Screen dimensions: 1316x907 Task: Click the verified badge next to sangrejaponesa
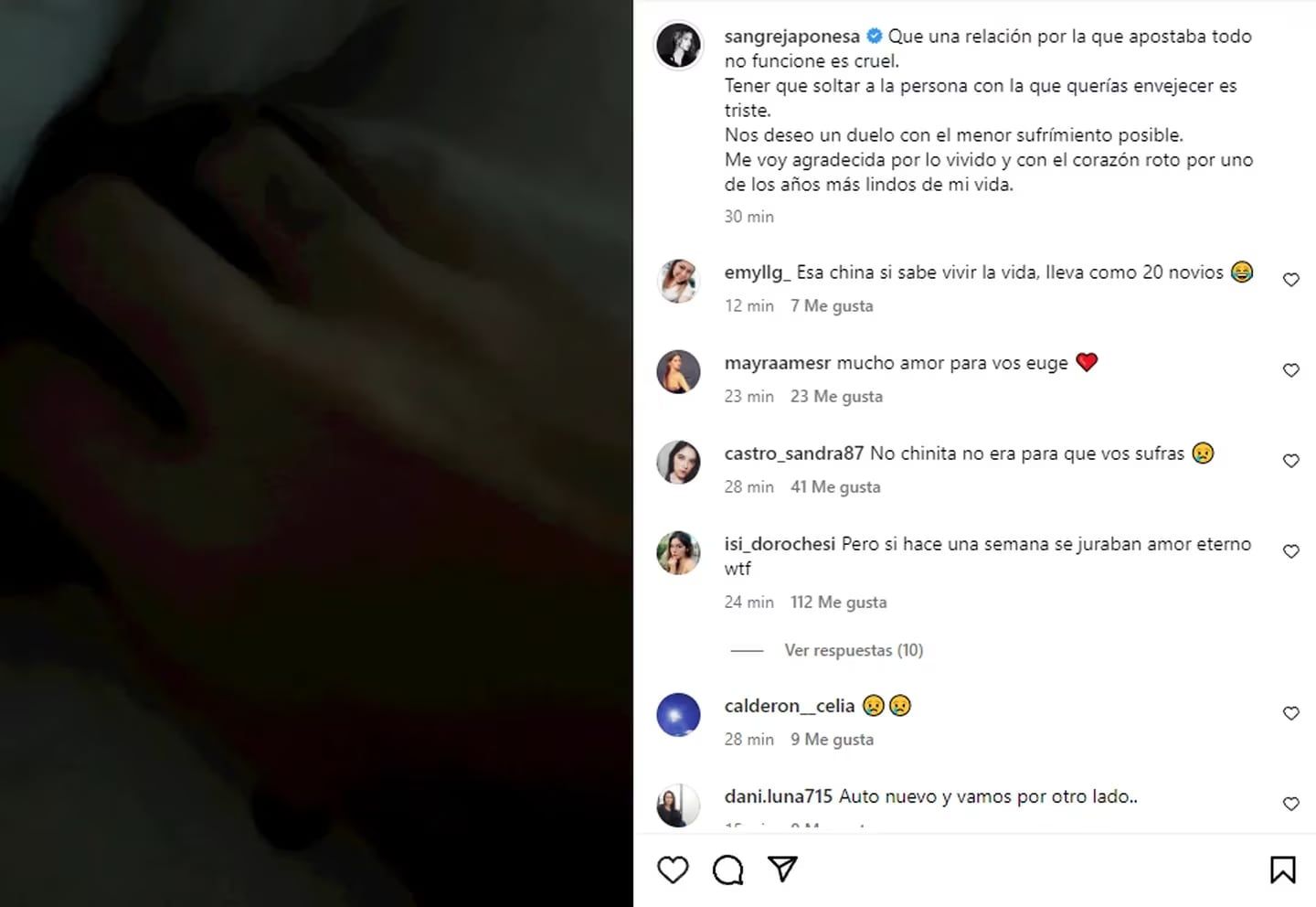(875, 37)
